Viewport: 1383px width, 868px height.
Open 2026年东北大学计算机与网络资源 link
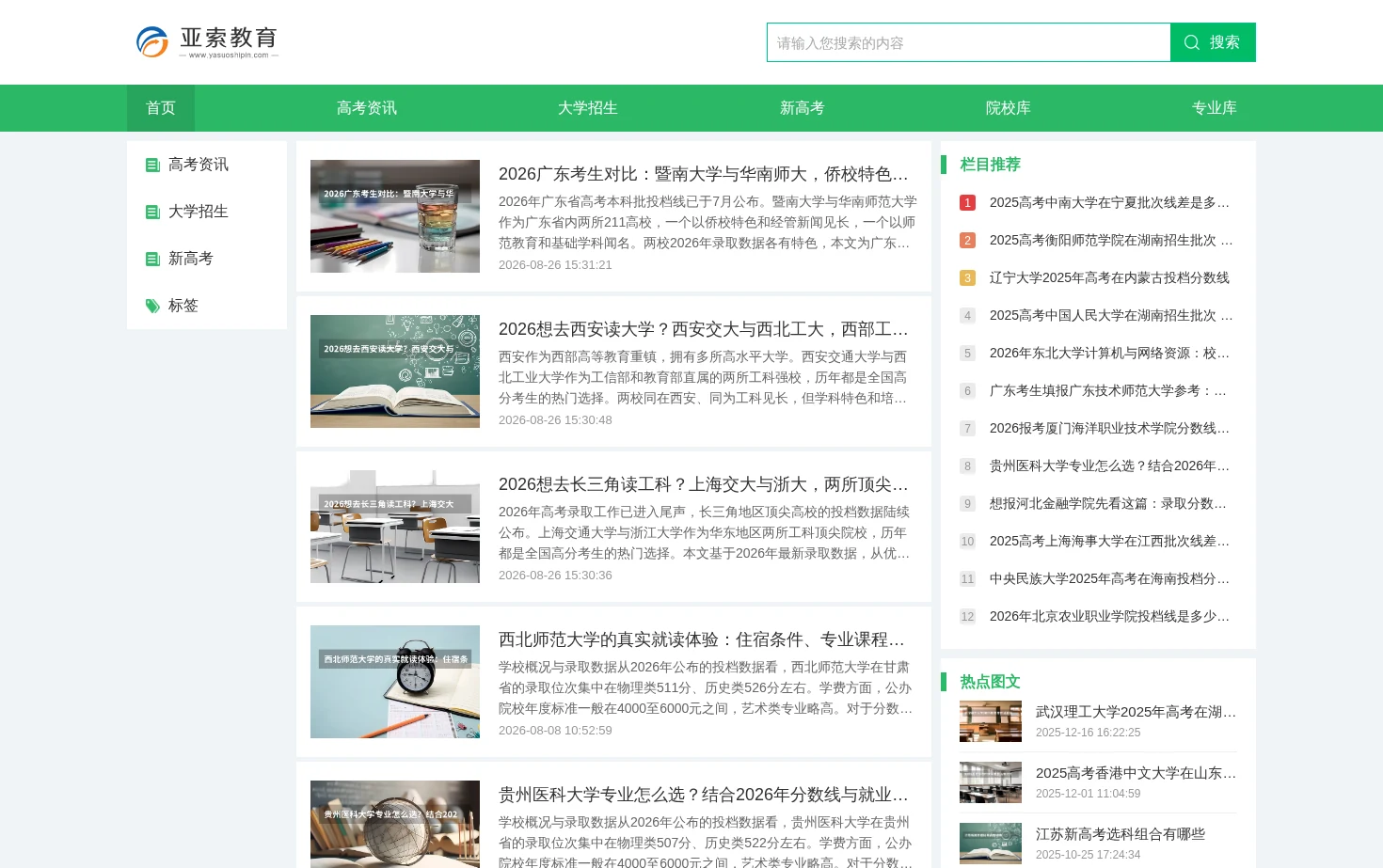pyautogui.click(x=1110, y=353)
